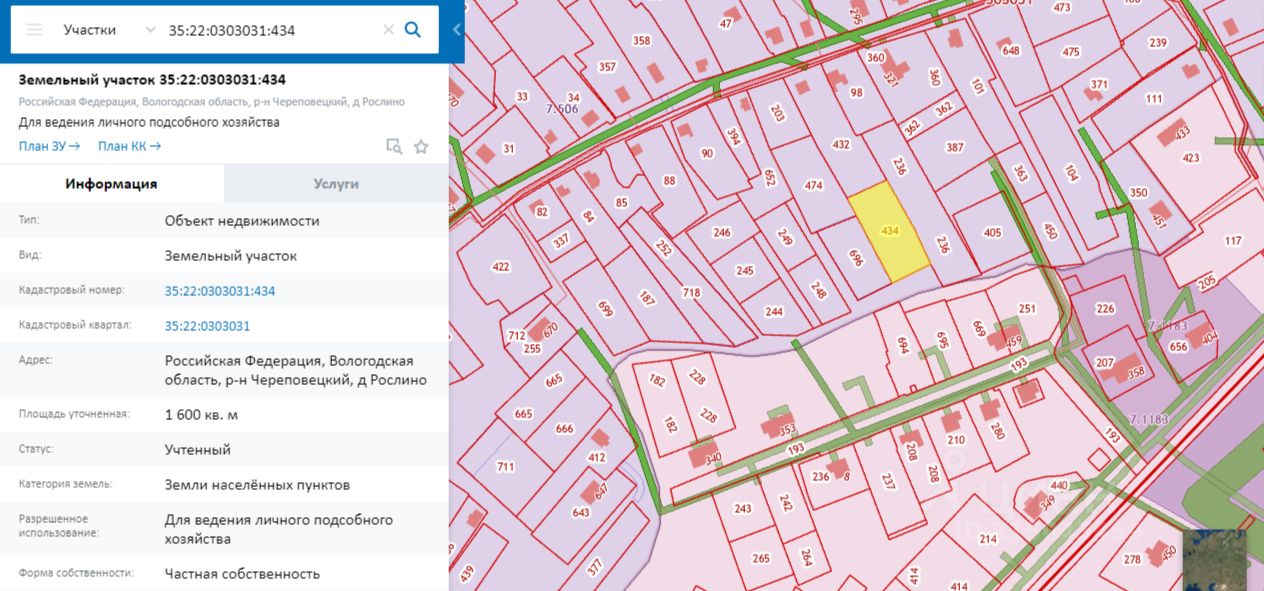Click the magnifier search icon
The image size is (1264, 591).
[412, 30]
